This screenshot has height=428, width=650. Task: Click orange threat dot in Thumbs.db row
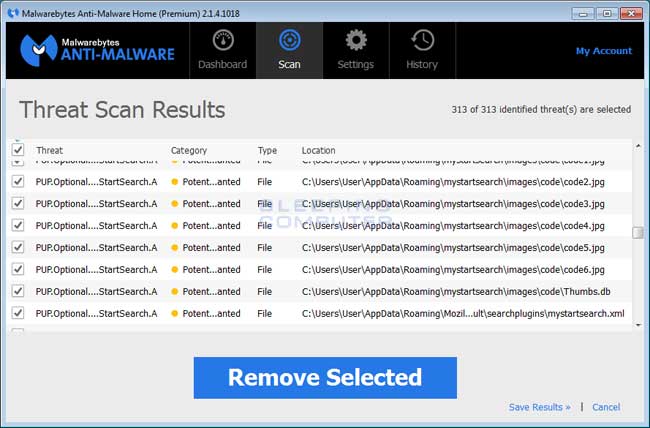pos(175,292)
